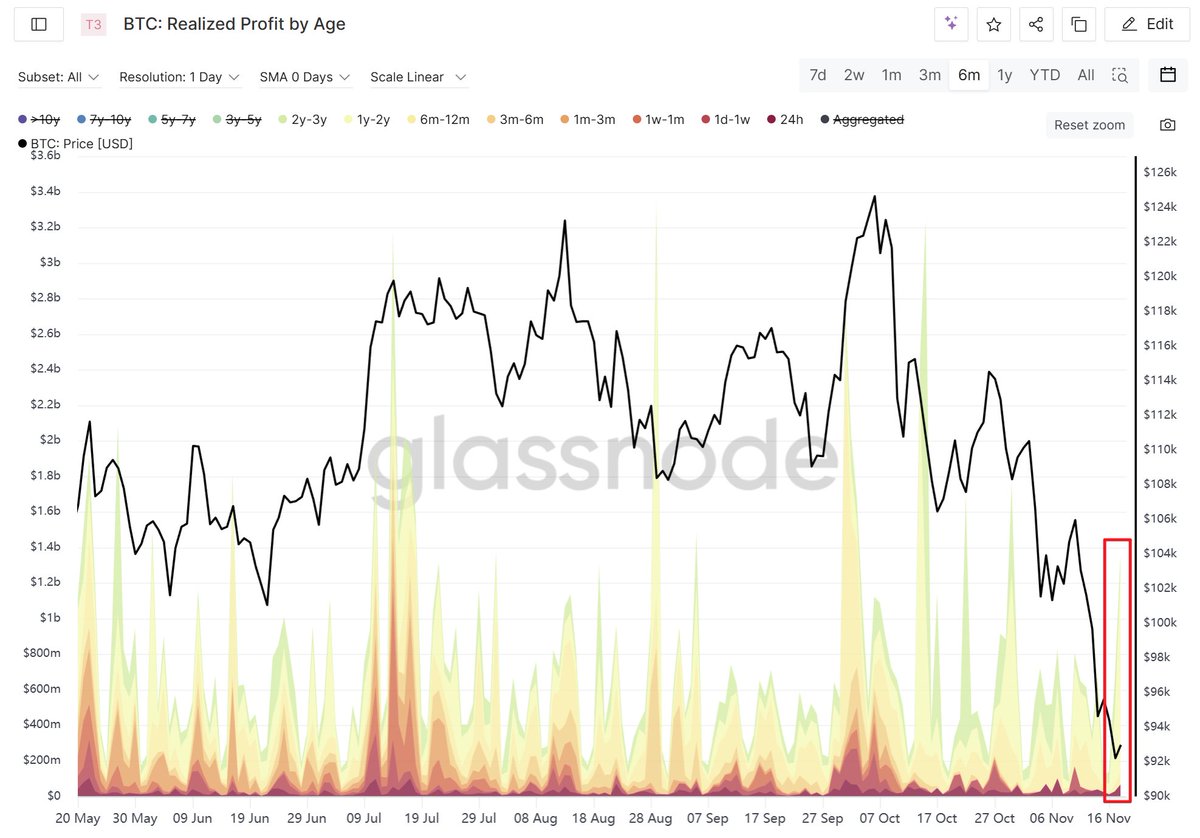
Task: Switch to the YTD time range
Action: tap(1045, 75)
